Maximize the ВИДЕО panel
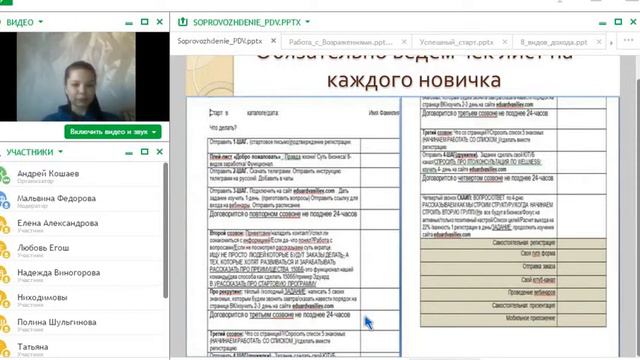 tap(144, 22)
